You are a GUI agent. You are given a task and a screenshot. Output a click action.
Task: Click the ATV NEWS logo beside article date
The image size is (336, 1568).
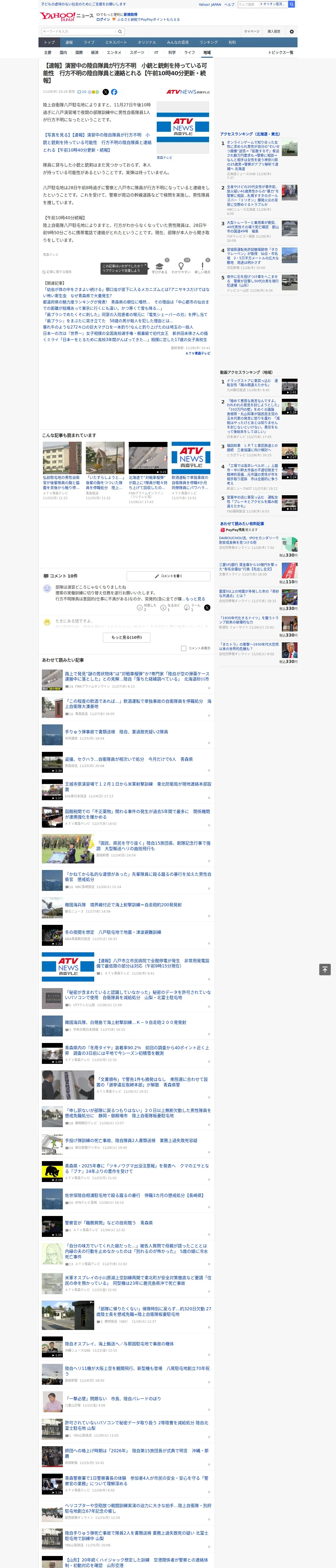tap(188, 92)
